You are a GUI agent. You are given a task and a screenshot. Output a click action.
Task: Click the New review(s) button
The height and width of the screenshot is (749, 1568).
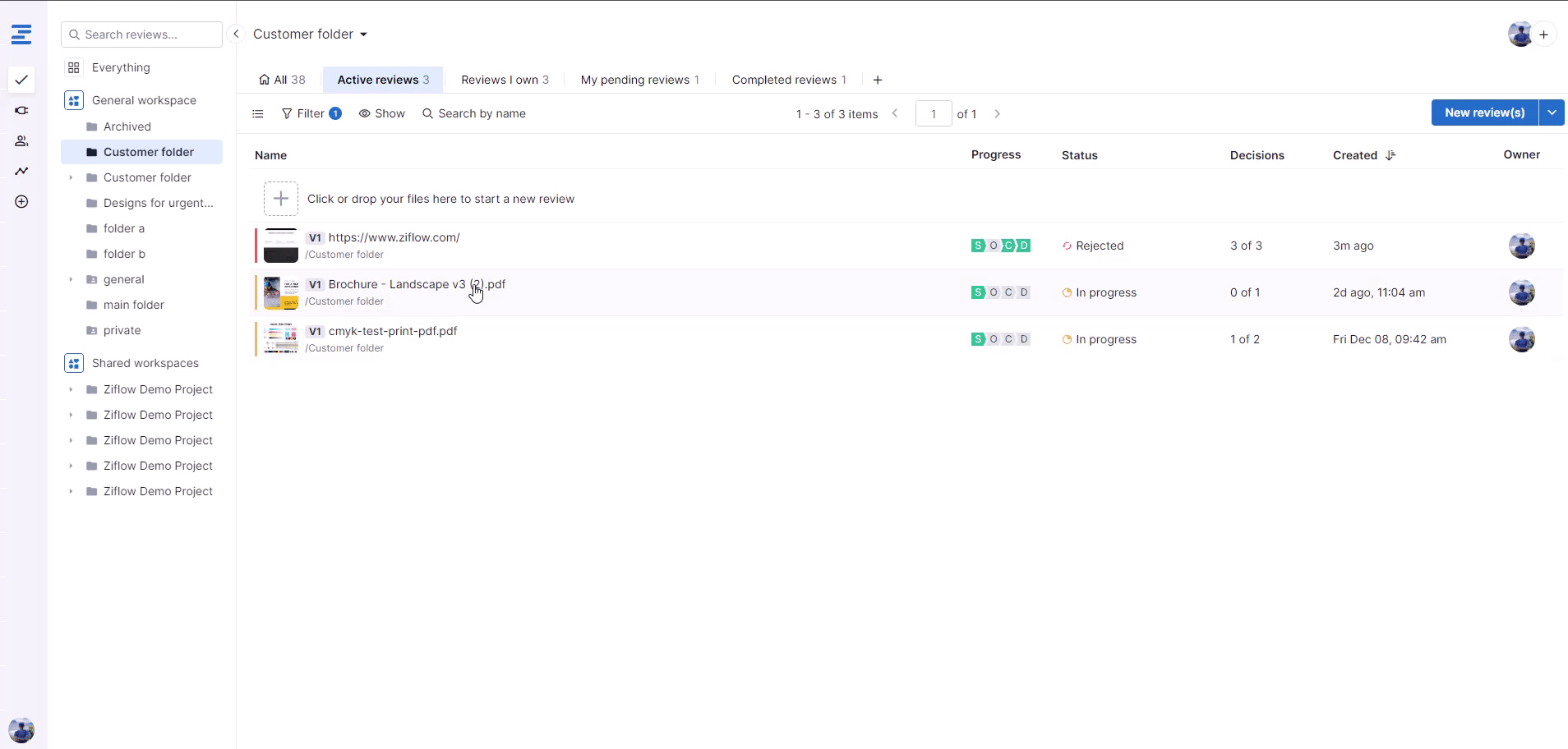(1484, 113)
